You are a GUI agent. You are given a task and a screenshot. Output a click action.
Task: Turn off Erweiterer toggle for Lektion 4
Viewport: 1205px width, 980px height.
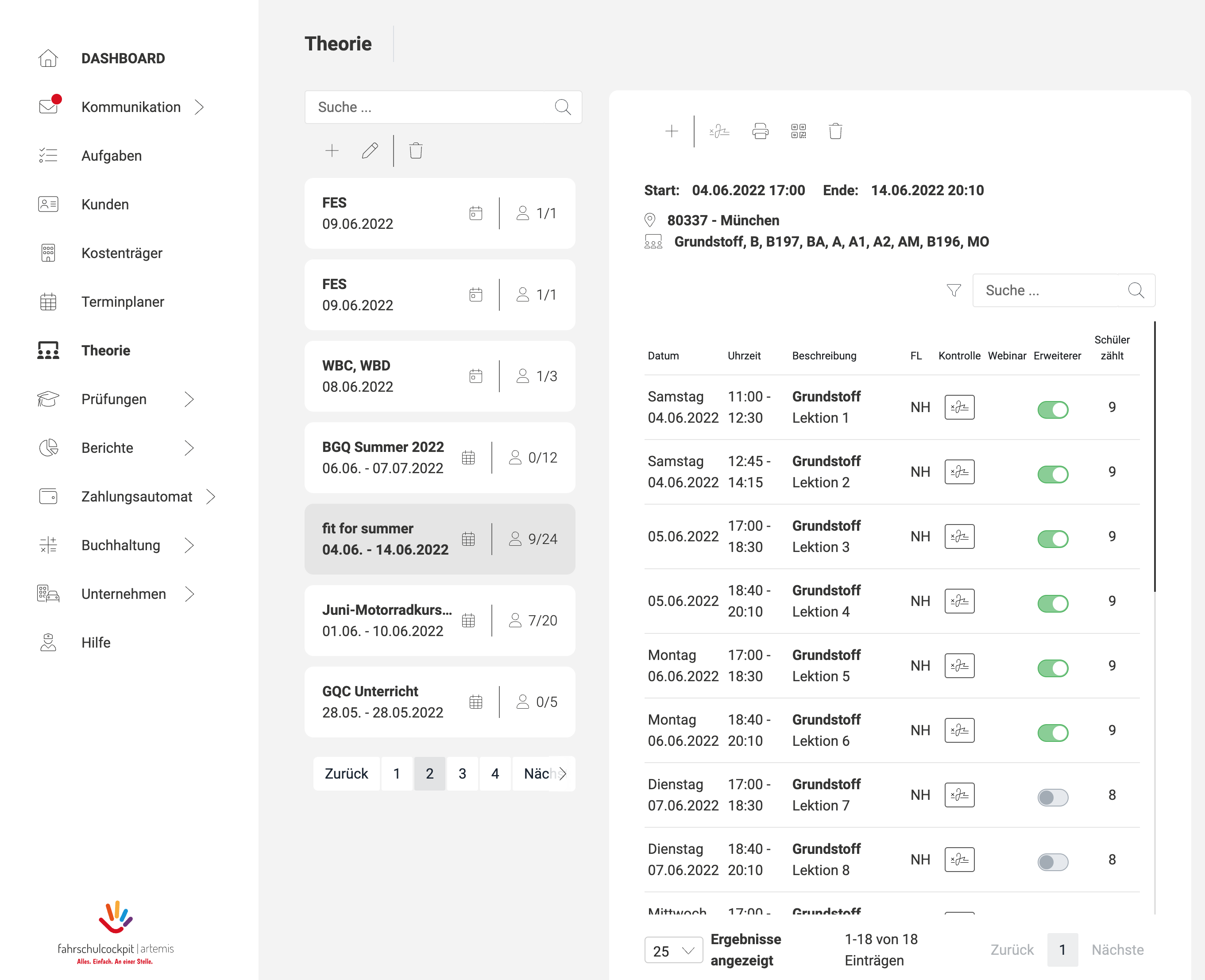(x=1053, y=603)
